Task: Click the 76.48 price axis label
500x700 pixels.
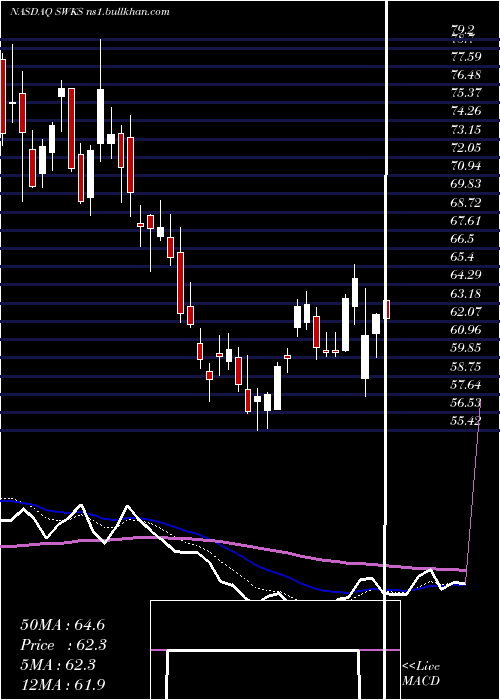Action: (x=466, y=75)
